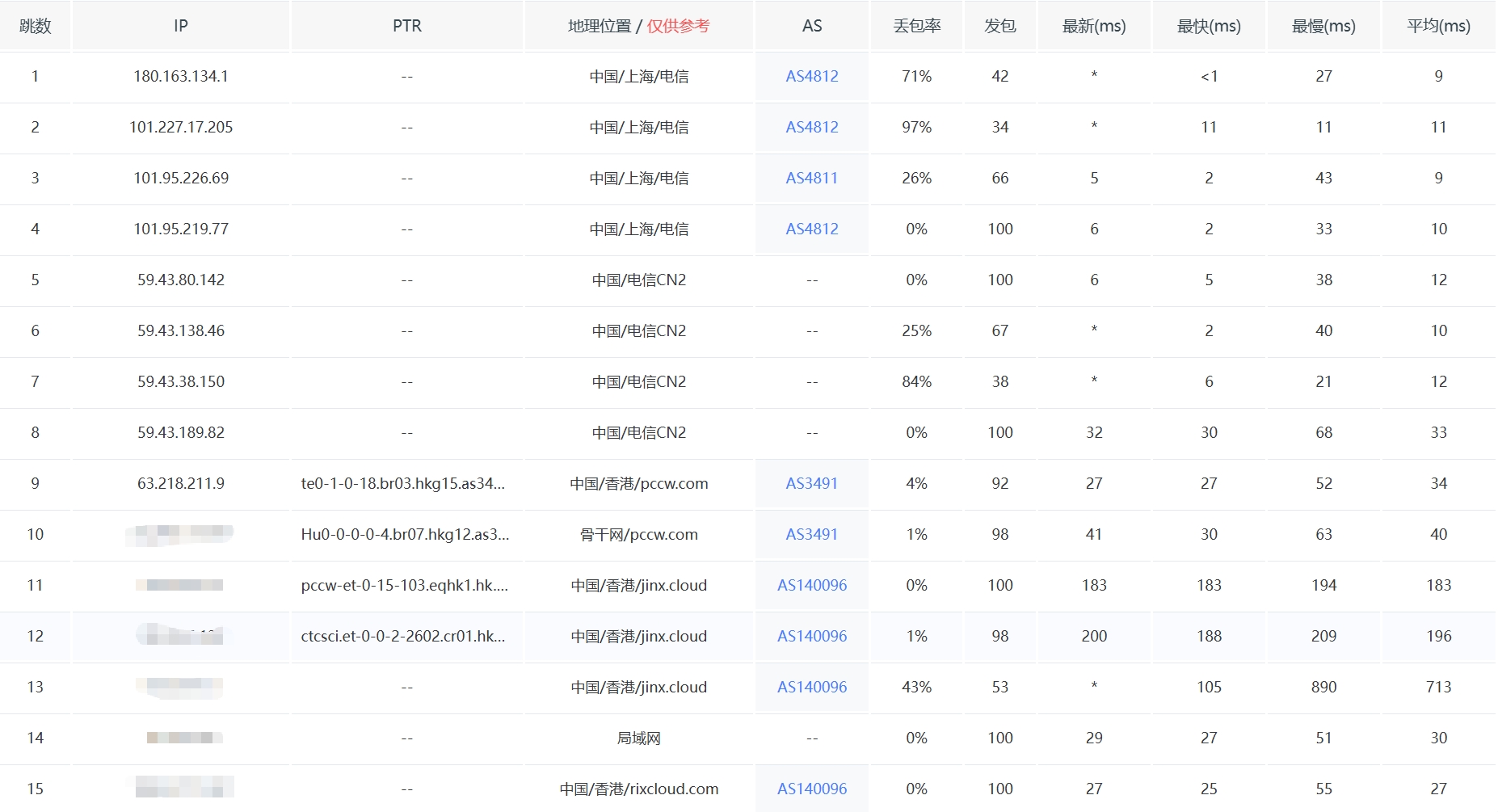Click the 丢包率 column header
1498x812 pixels.
915,25
